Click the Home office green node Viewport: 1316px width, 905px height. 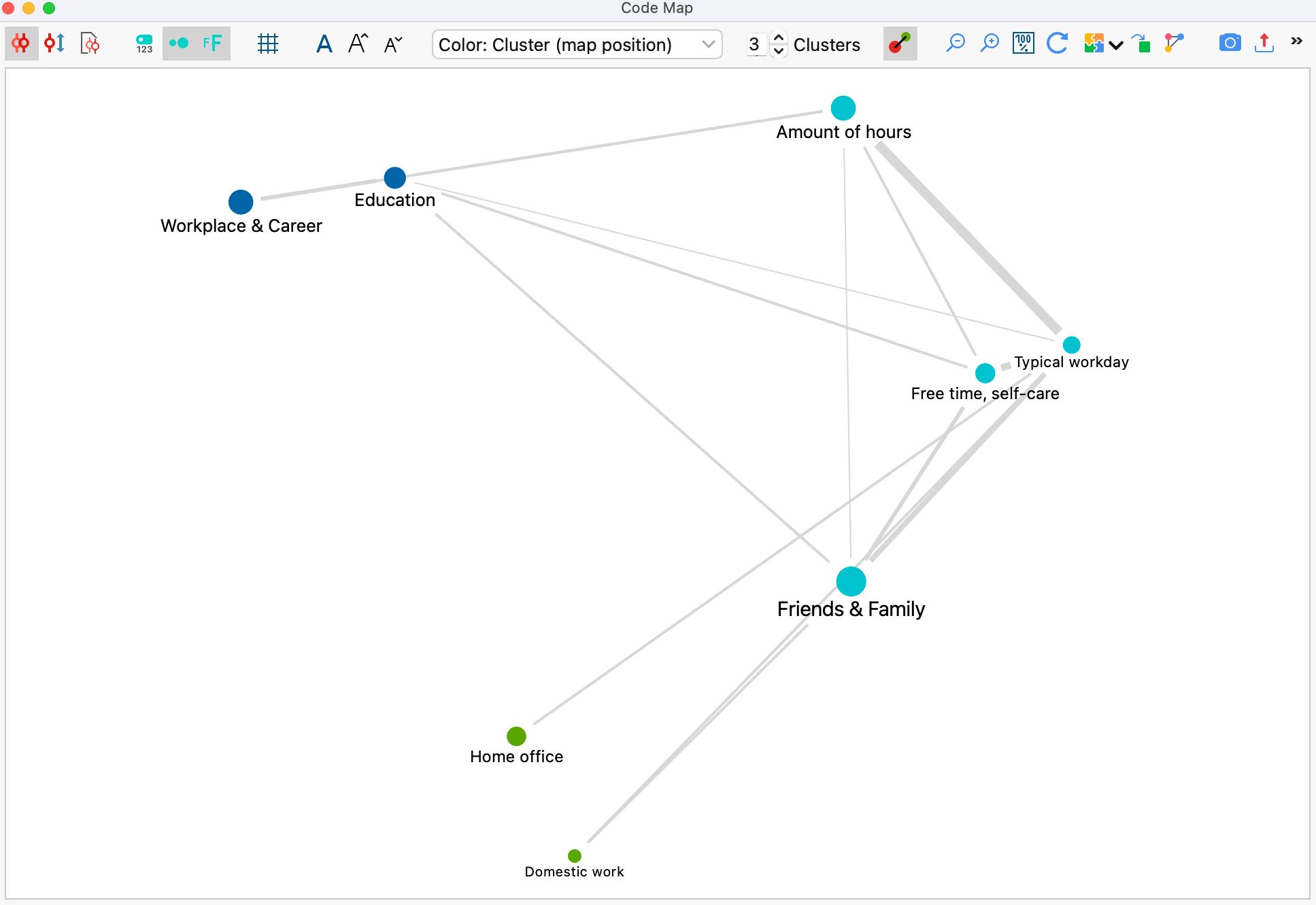[517, 736]
